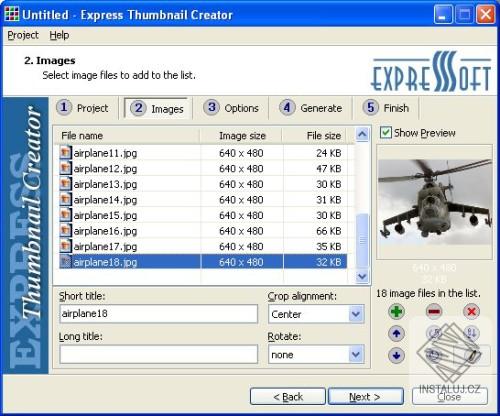Viewport: 500px width, 416px height.
Task: Click the app icon in the title bar
Action: pos(12,14)
